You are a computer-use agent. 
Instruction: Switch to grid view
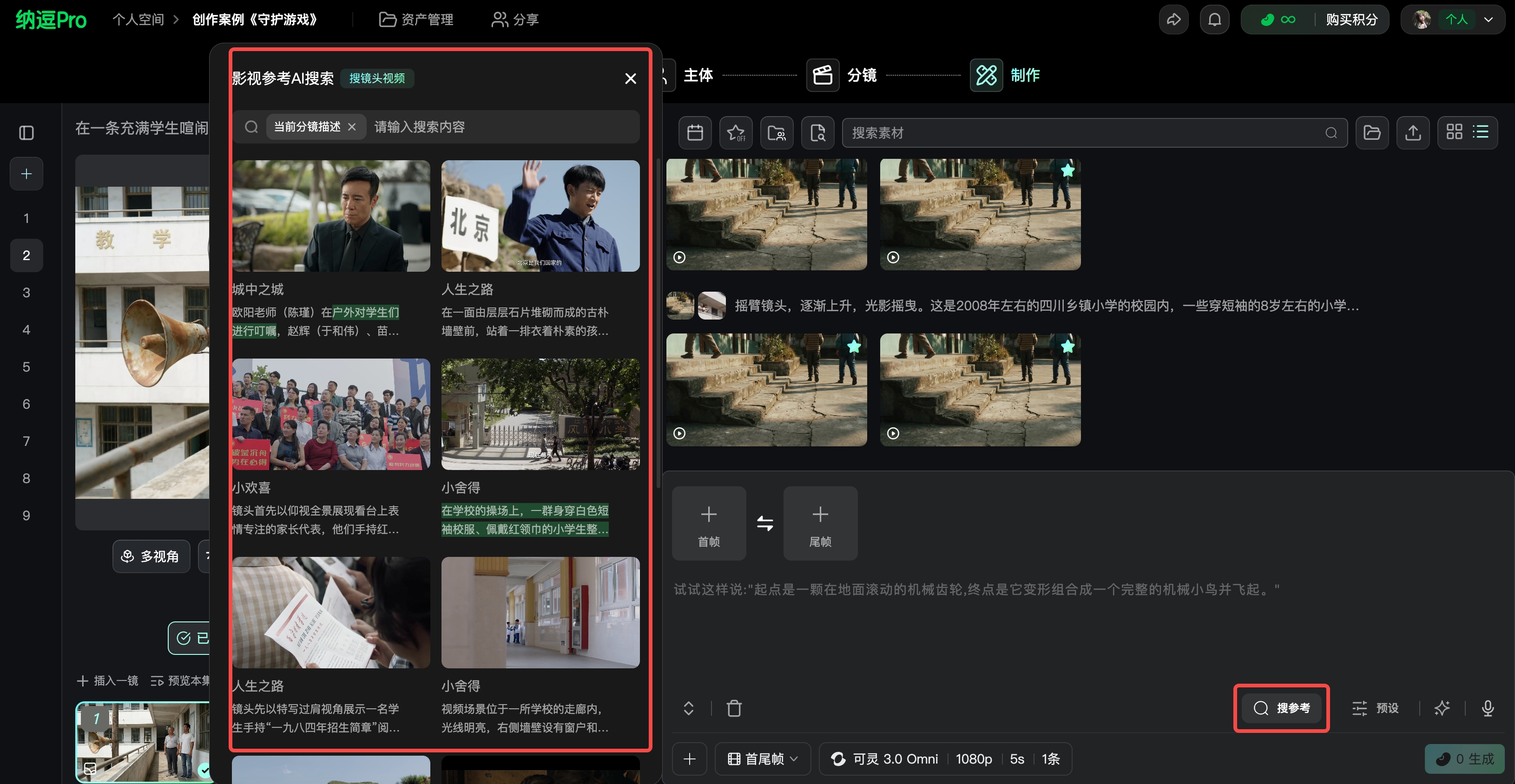pos(1454,131)
